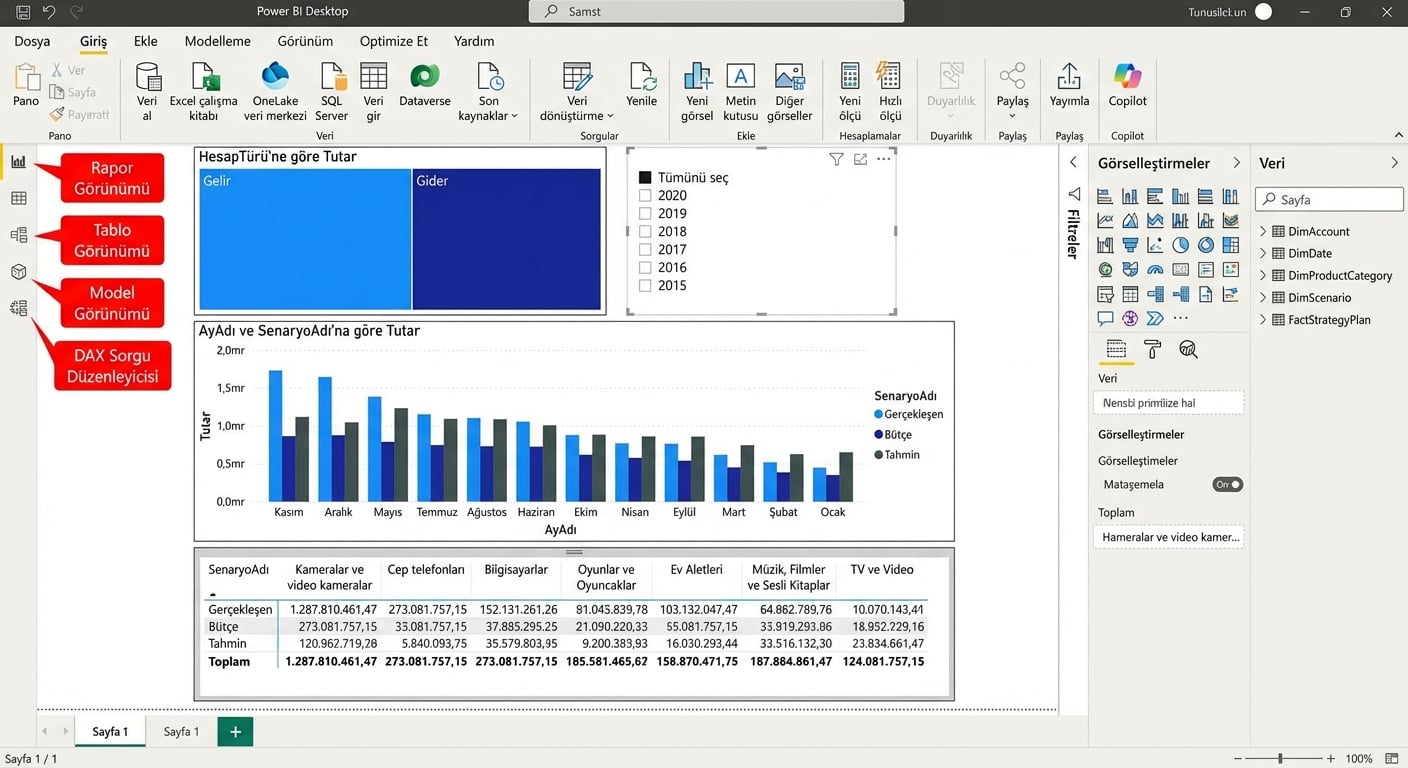The width and height of the screenshot is (1408, 768).
Task: Expand the FactStrategyPlan table
Action: 1263,320
